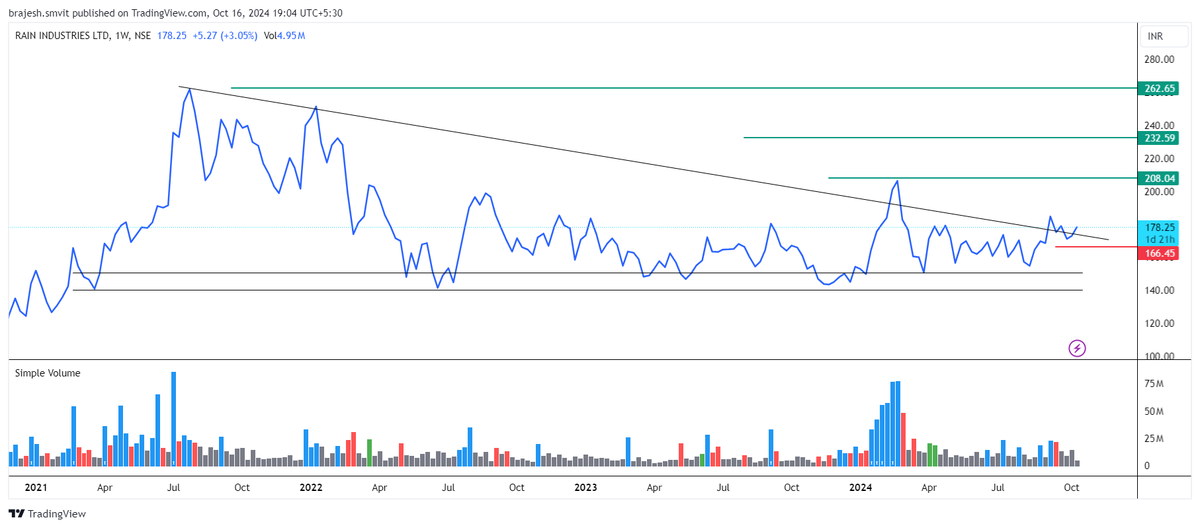Click the 140.00 price axis label

1160,291
